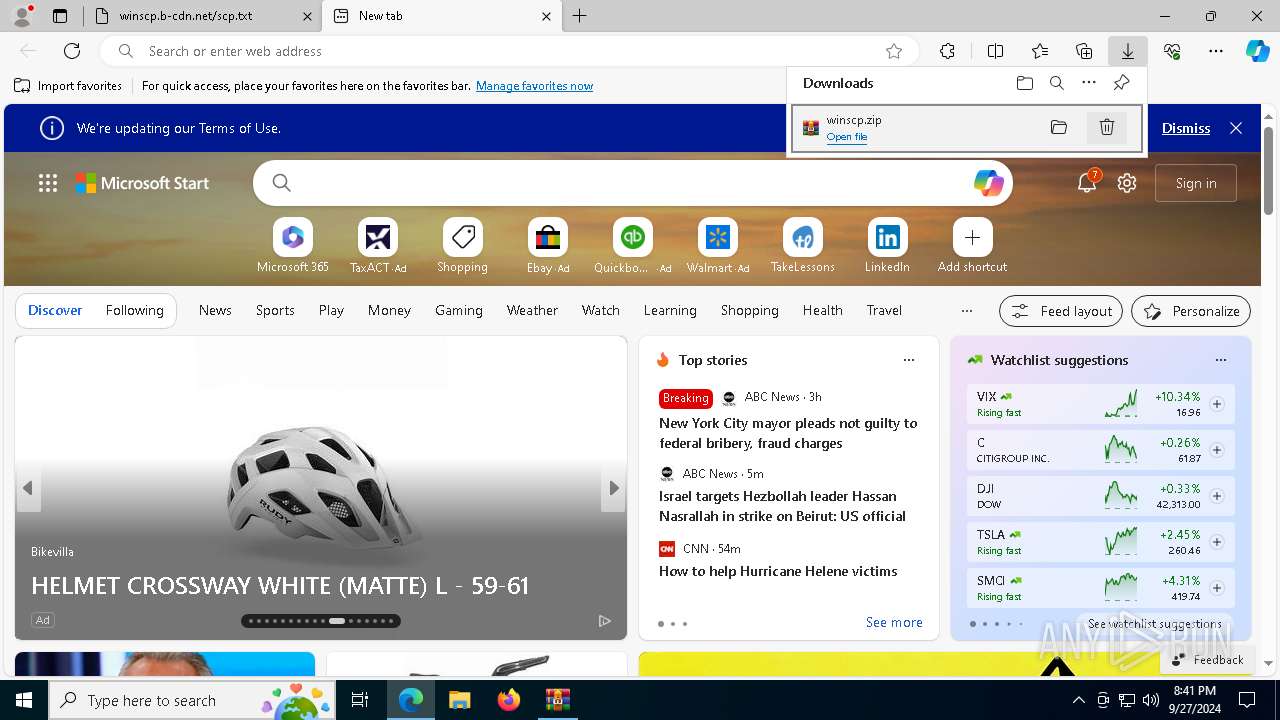Open the browser profile icon
Screen dimensions: 1280x720
coord(22,16)
